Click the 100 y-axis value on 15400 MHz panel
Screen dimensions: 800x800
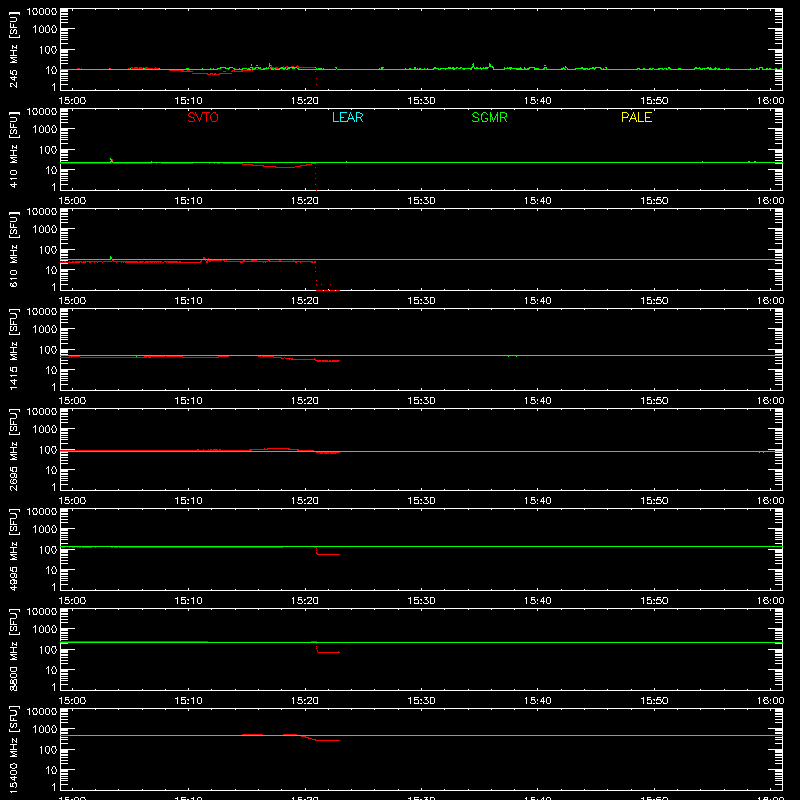coord(48,749)
